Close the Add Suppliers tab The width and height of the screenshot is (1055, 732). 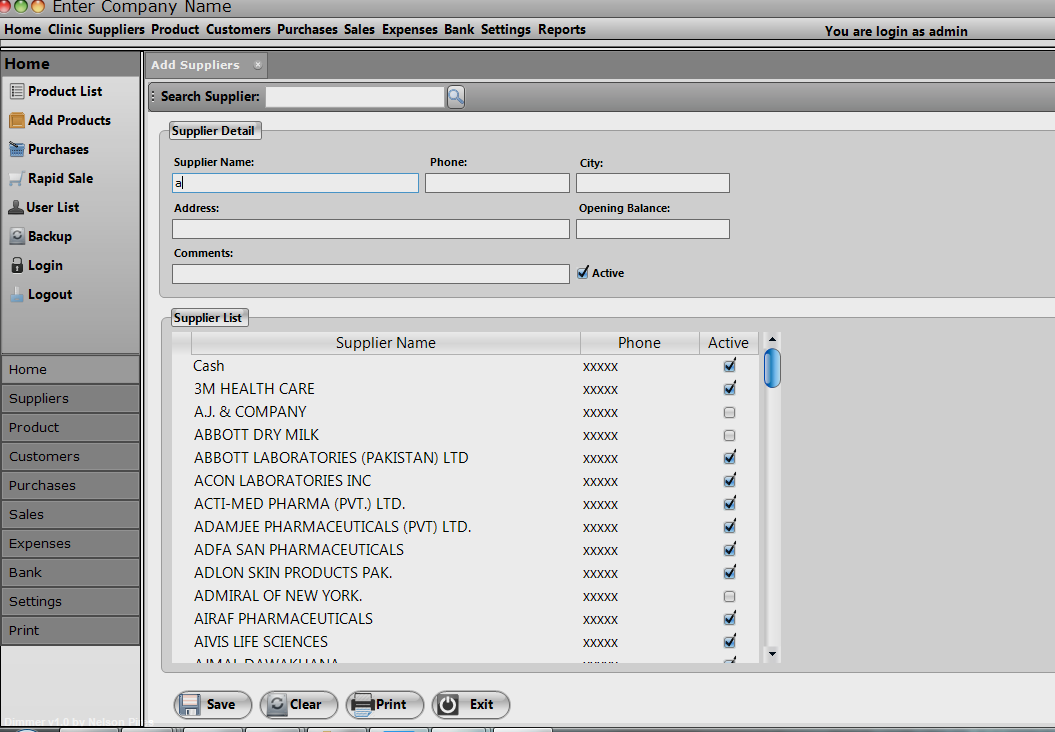(257, 65)
